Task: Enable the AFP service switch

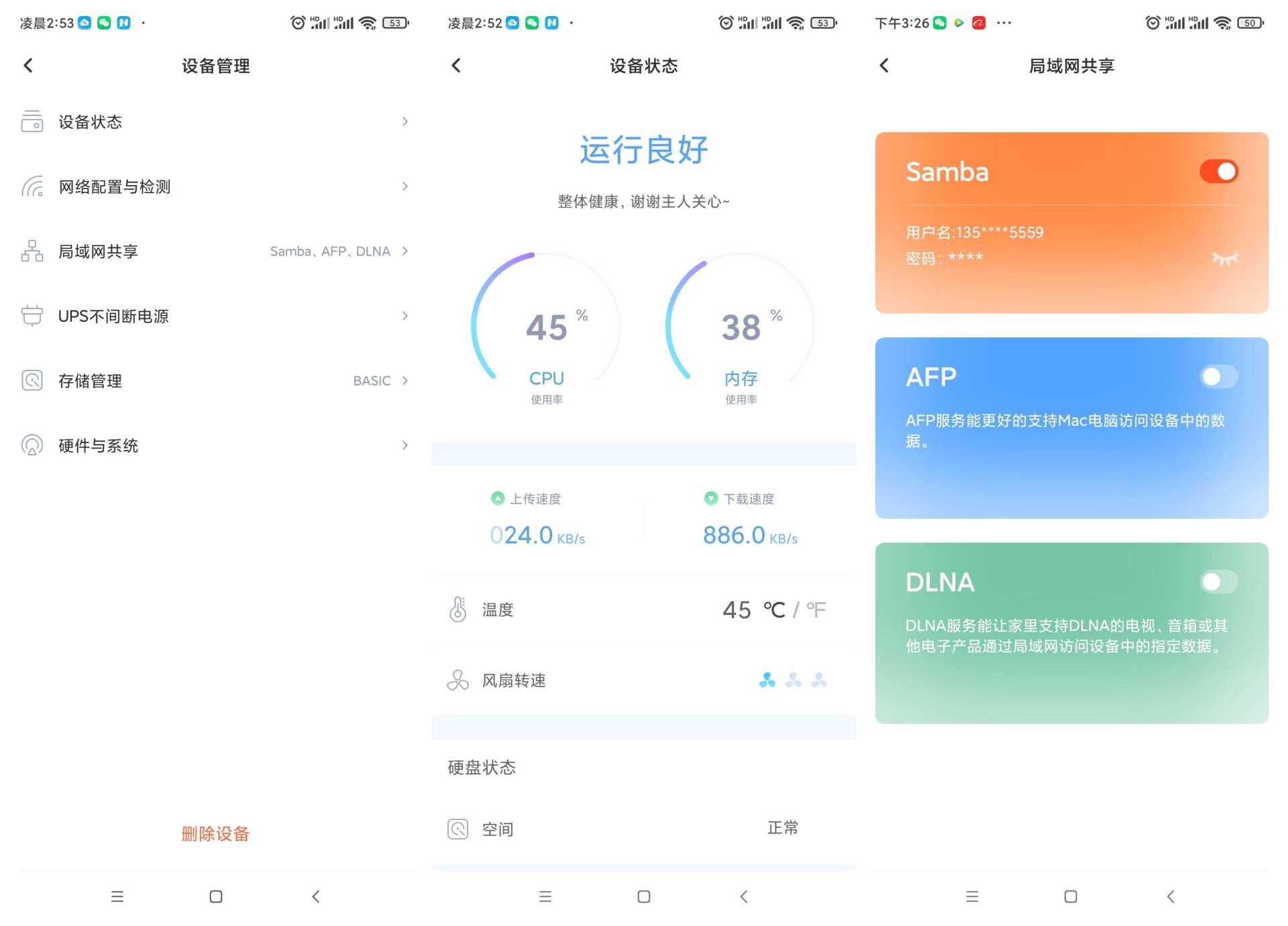Action: pos(1218,377)
